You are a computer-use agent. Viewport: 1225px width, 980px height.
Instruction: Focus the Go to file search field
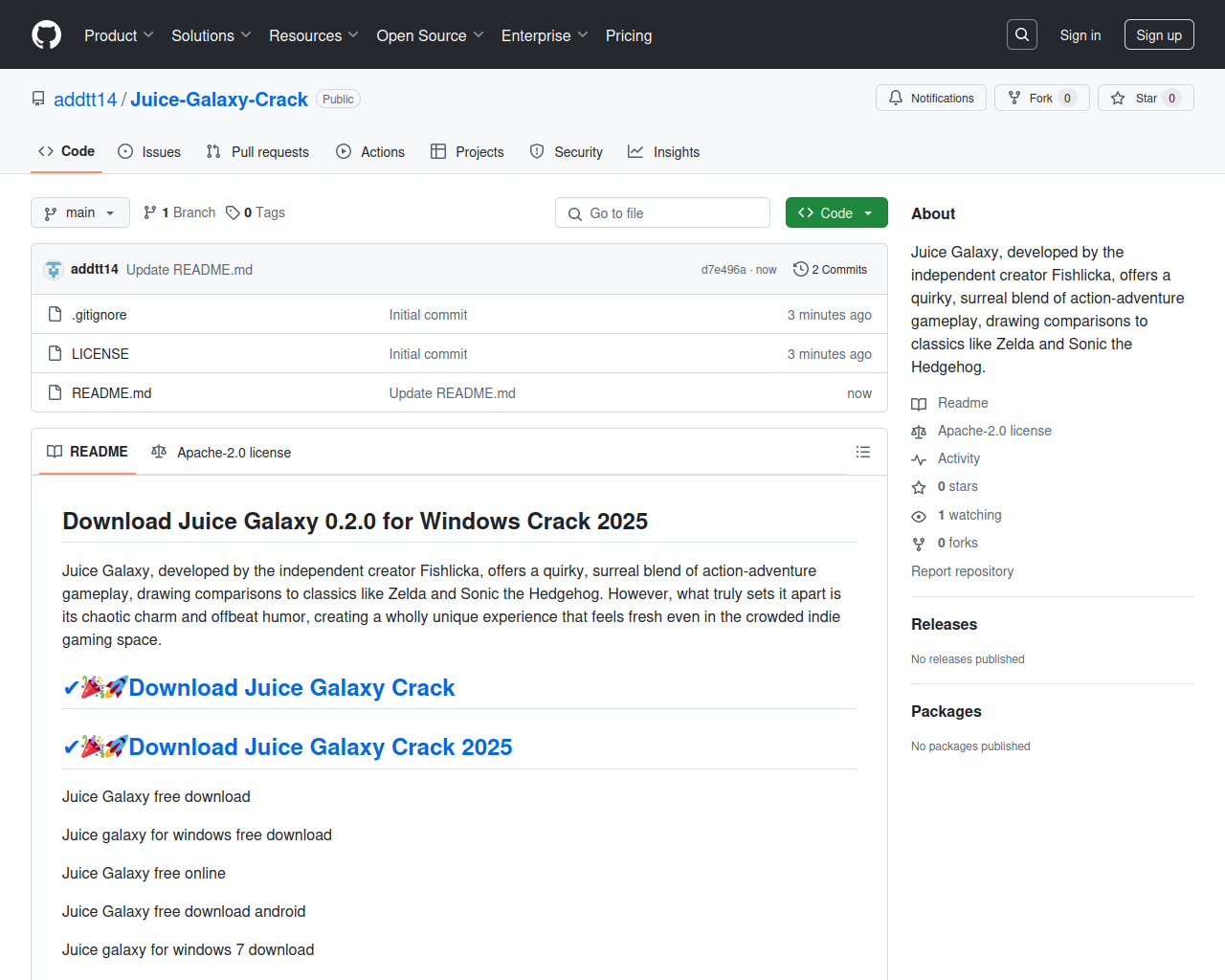point(662,212)
